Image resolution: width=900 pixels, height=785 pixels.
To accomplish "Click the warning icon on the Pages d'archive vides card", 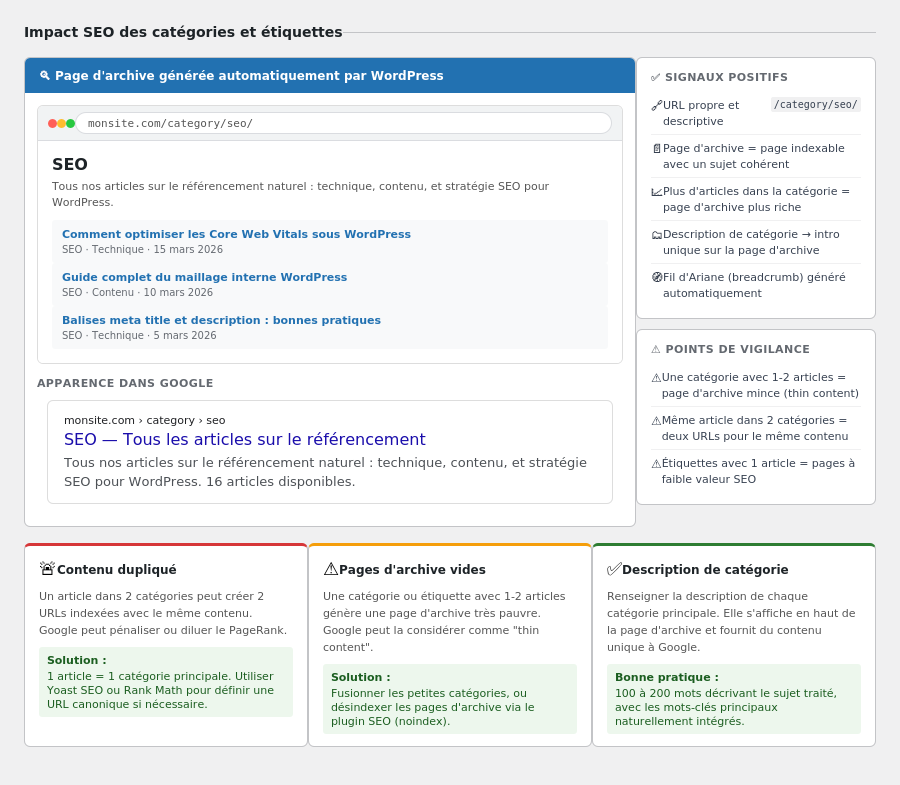I will [x=331, y=569].
